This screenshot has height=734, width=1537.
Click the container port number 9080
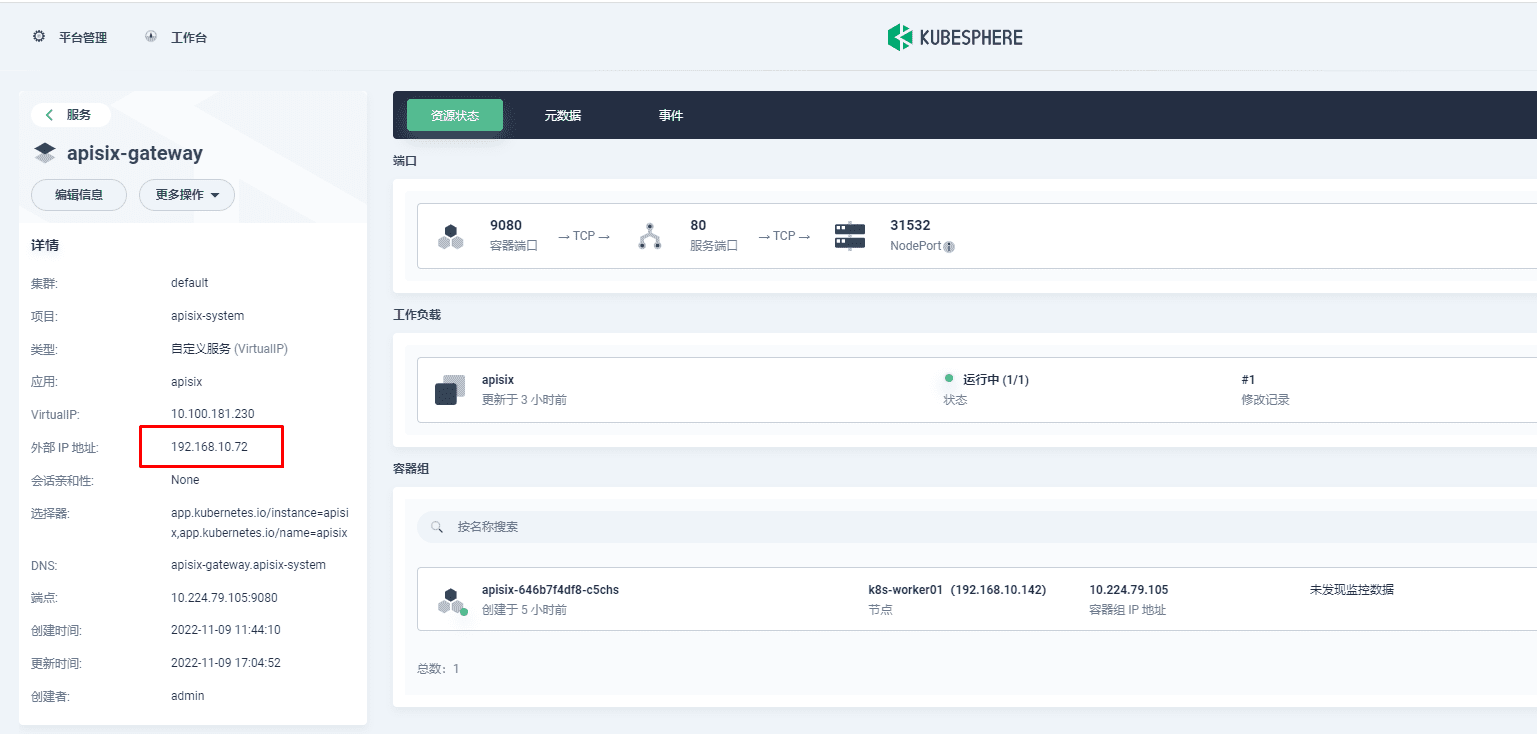tap(506, 226)
